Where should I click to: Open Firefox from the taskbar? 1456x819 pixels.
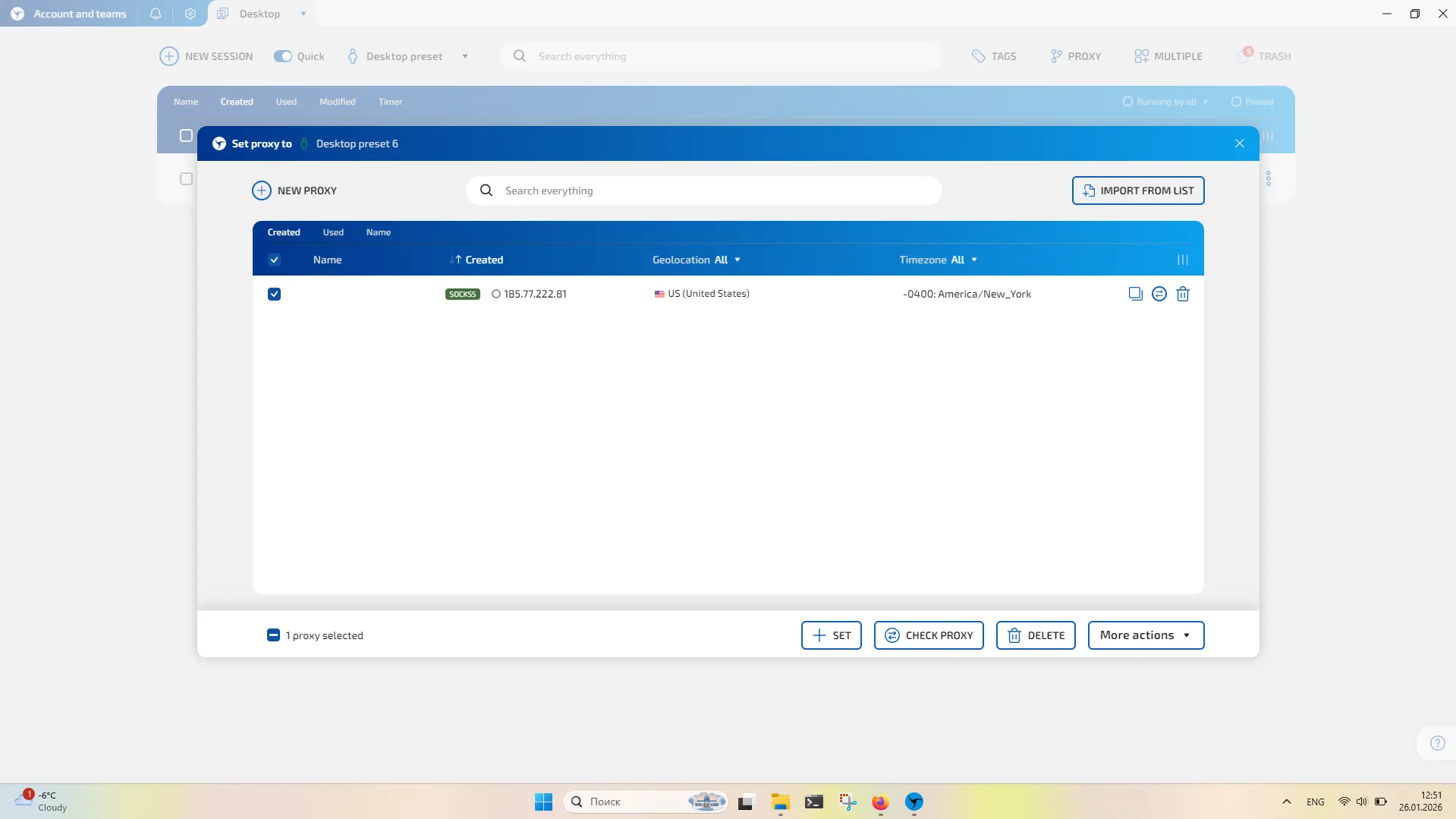point(879,802)
